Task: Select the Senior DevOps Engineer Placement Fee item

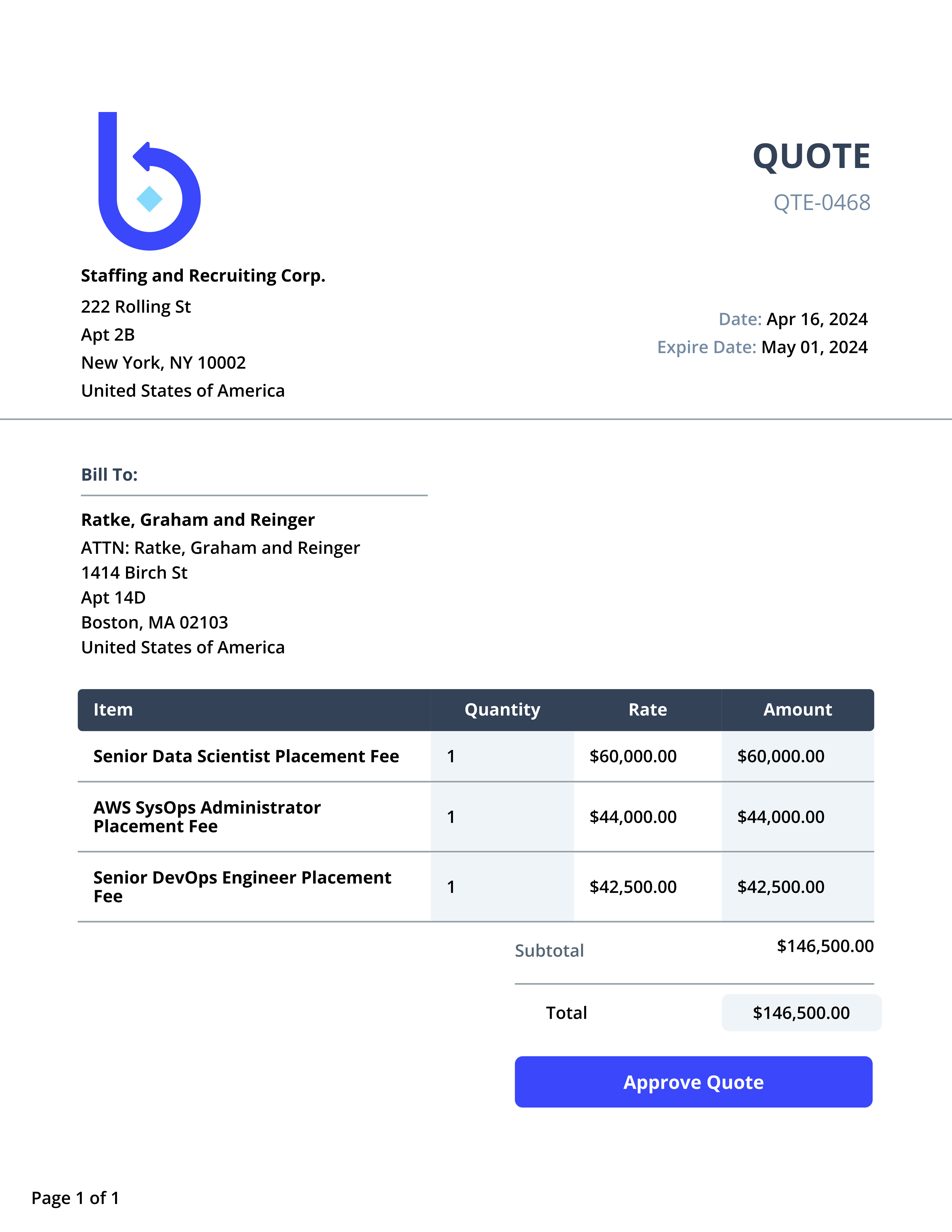Action: (x=242, y=887)
